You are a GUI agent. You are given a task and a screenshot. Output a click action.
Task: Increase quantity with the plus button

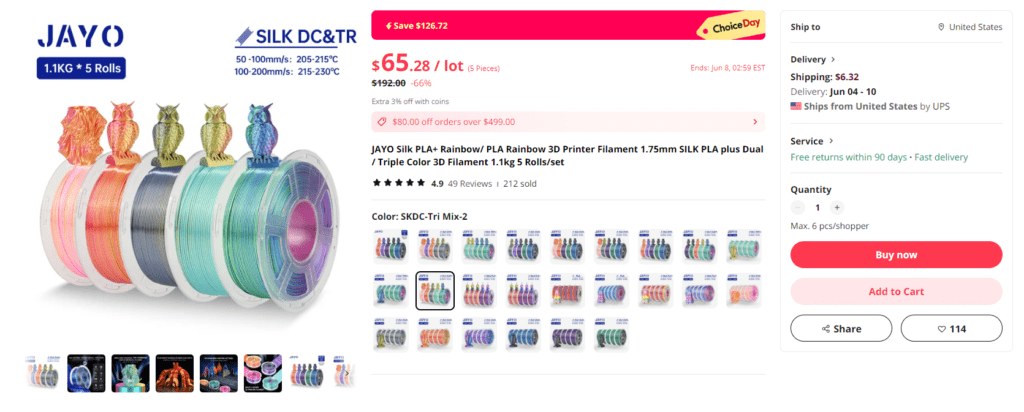[837, 208]
